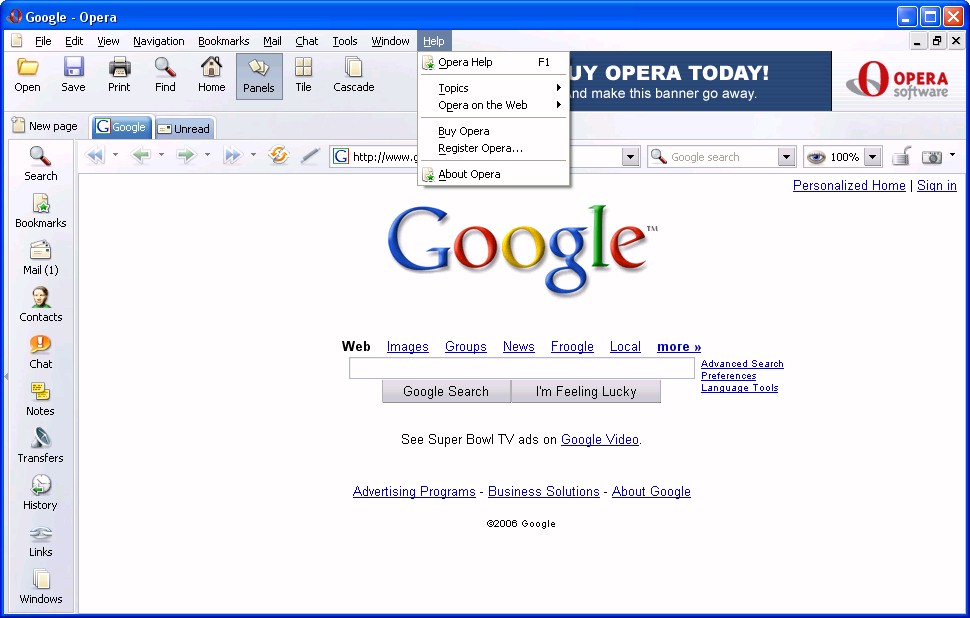Open the Search panel in sidebar

(x=41, y=164)
